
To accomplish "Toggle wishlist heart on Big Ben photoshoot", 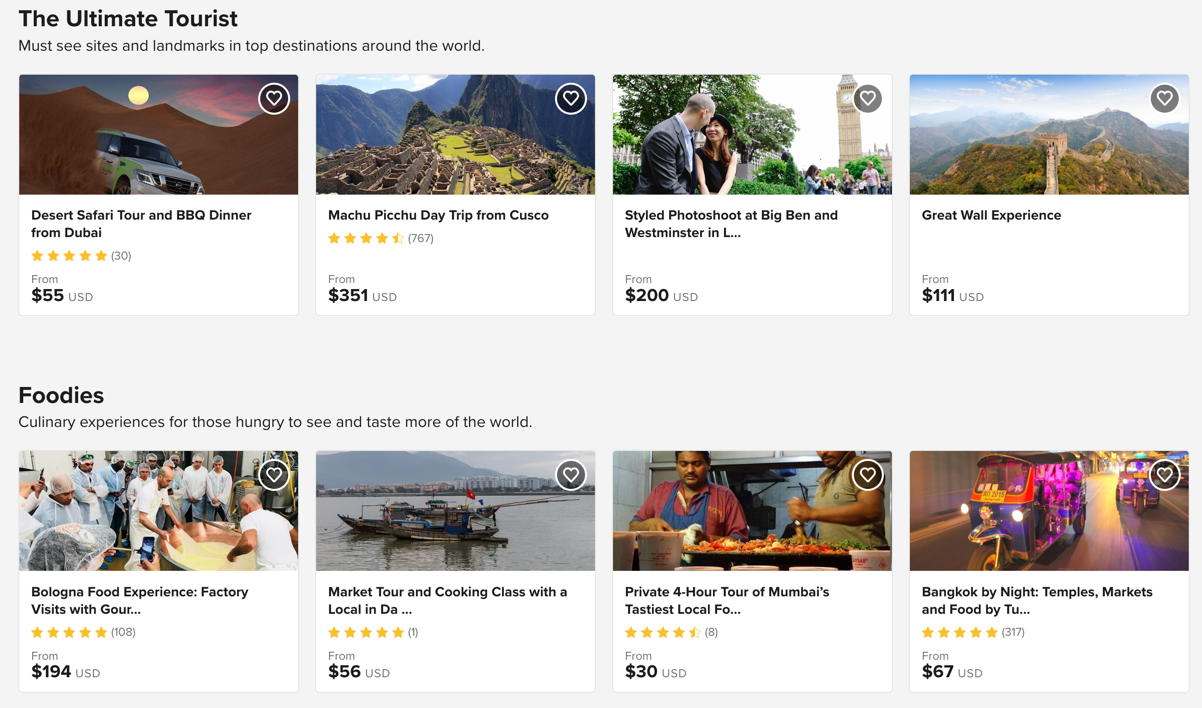I will pyautogui.click(x=868, y=98).
